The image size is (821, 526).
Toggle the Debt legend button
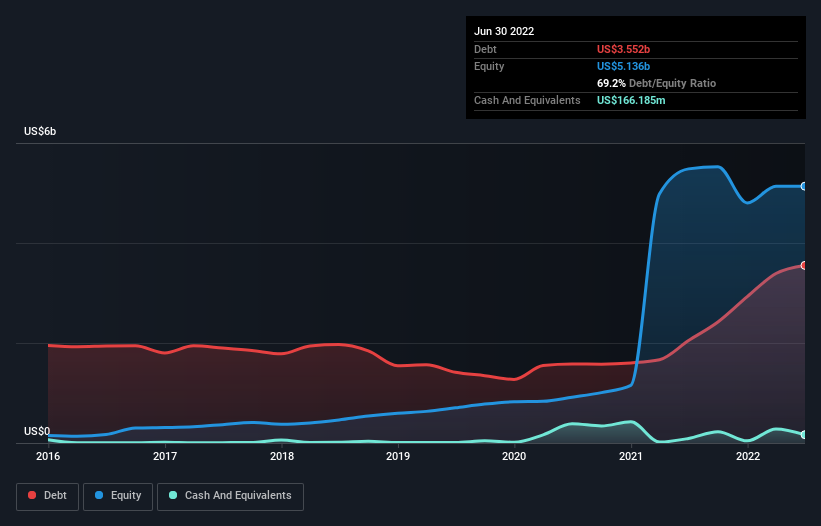click(47, 496)
